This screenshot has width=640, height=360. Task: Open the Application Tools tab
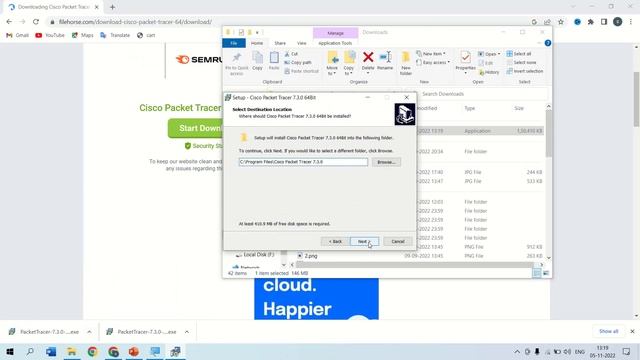click(x=335, y=43)
